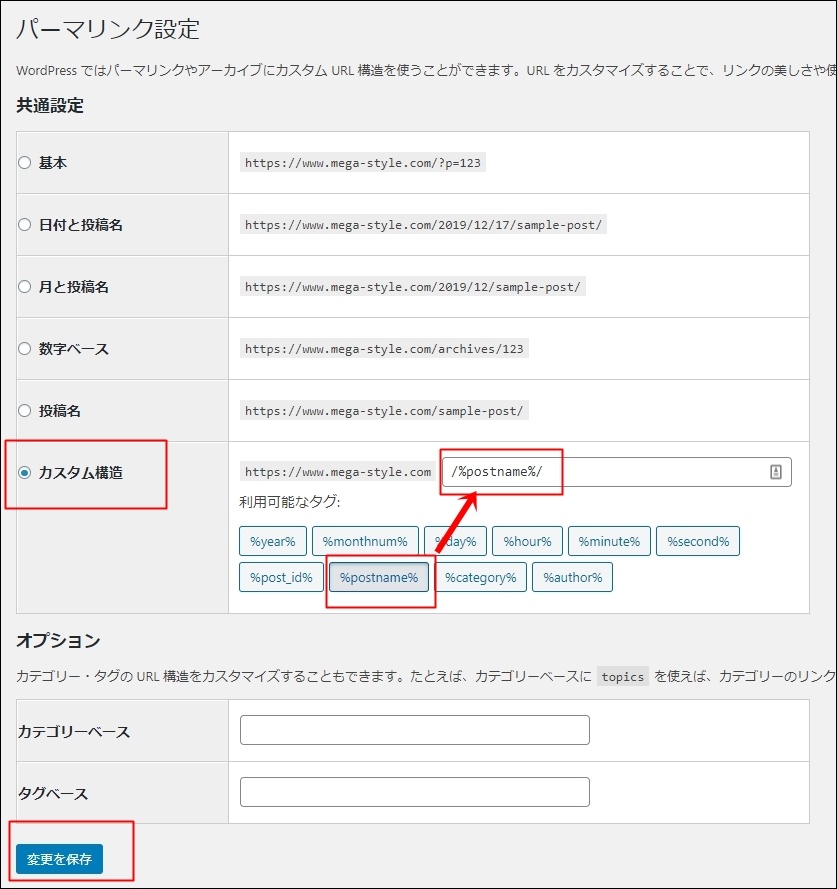837x889 pixels.
Task: Choose the 投稿名 radio button
Action: [x=25, y=411]
